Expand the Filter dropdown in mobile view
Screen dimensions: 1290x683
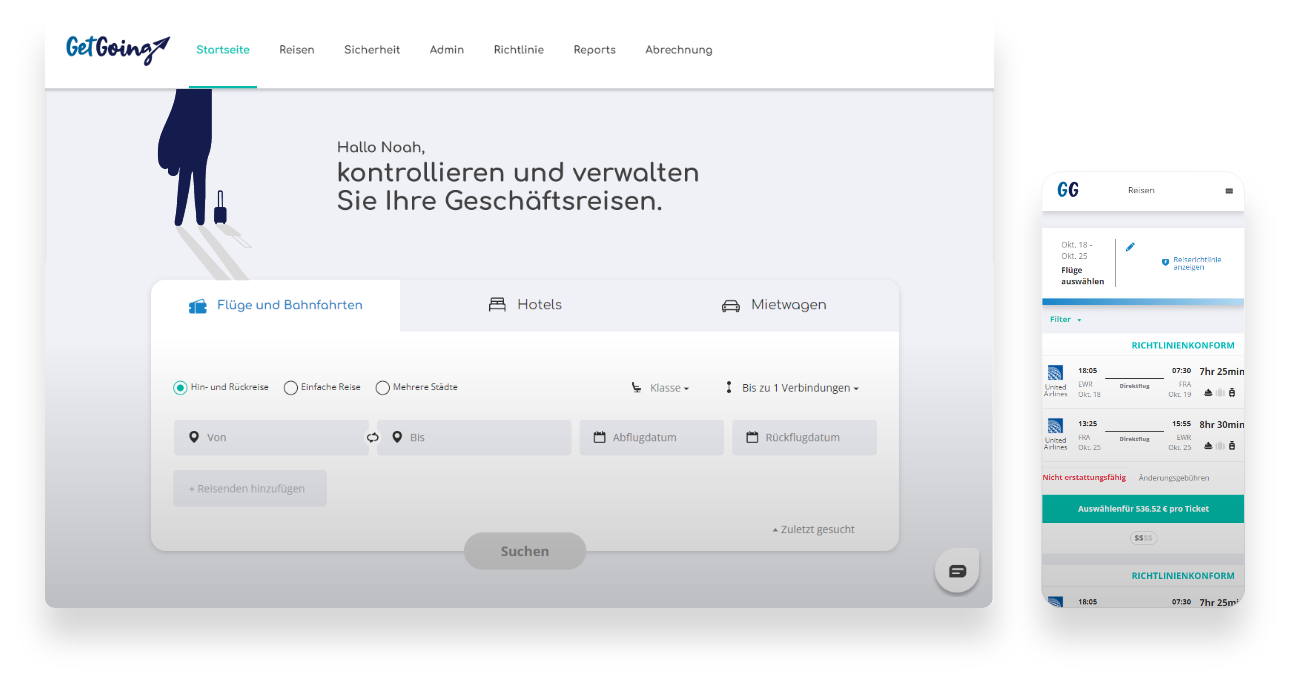[x=1065, y=320]
